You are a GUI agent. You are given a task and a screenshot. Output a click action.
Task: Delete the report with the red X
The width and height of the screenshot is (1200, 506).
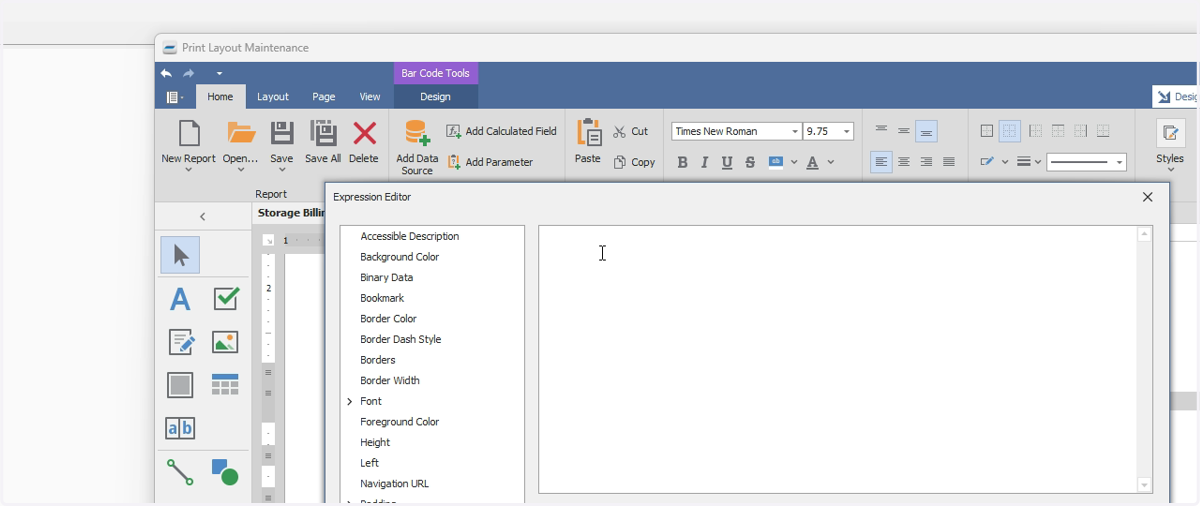point(364,133)
